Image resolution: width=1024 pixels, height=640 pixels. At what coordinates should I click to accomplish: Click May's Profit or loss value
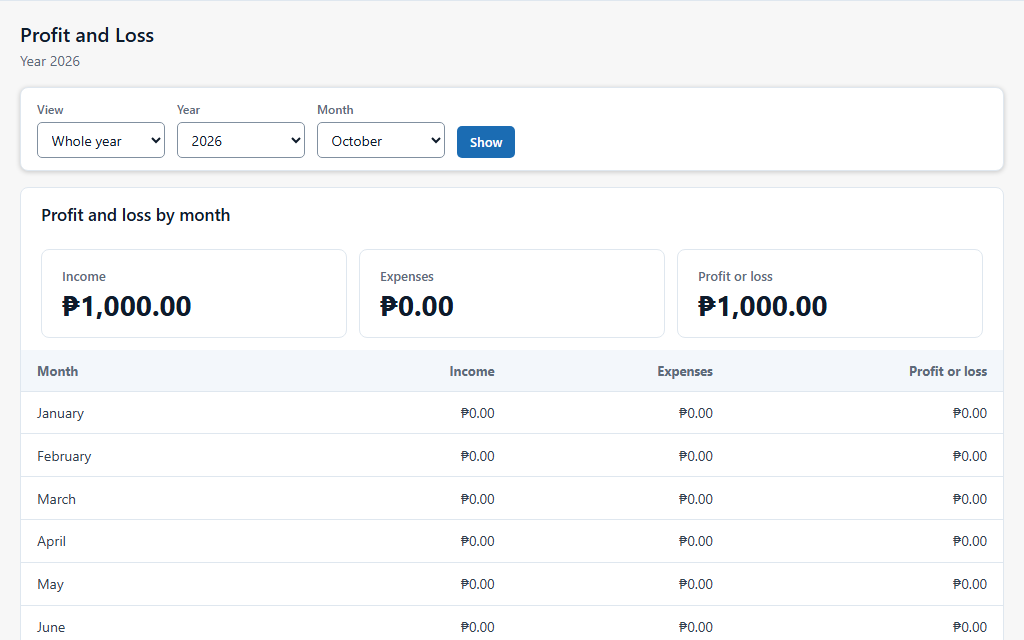tap(970, 584)
